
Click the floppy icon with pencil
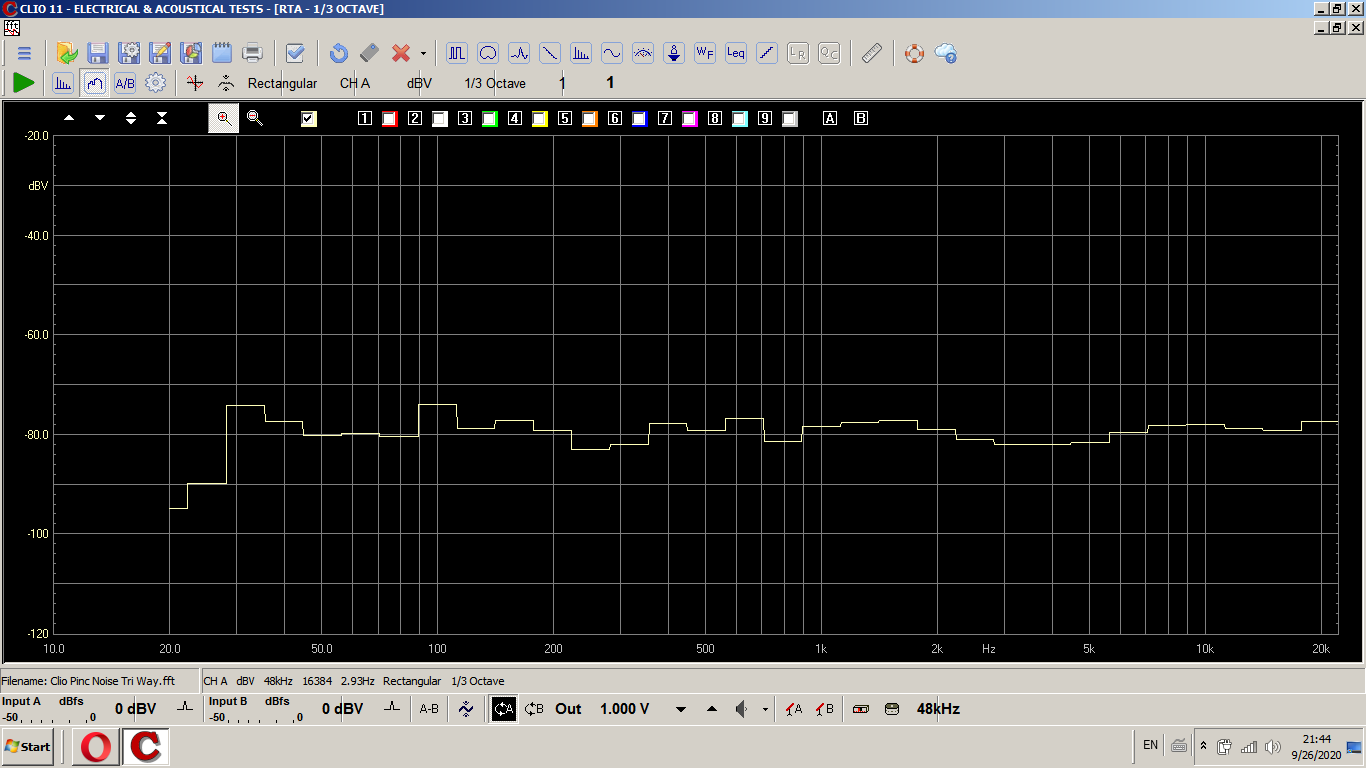point(160,53)
